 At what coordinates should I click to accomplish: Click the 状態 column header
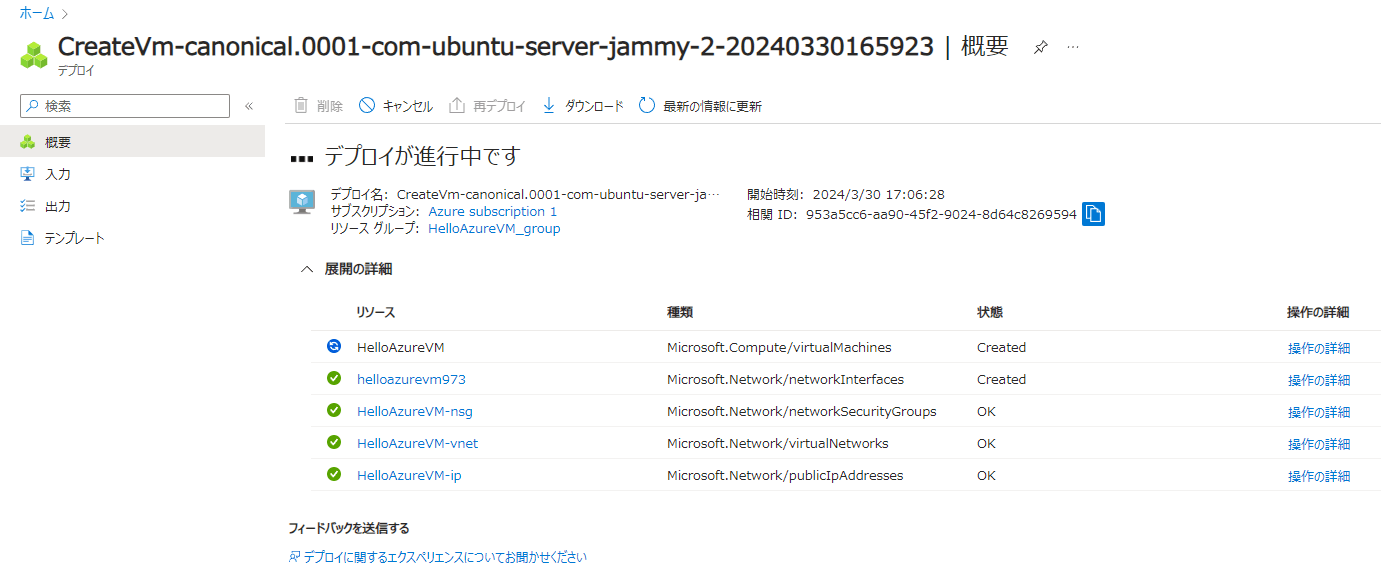pos(990,313)
